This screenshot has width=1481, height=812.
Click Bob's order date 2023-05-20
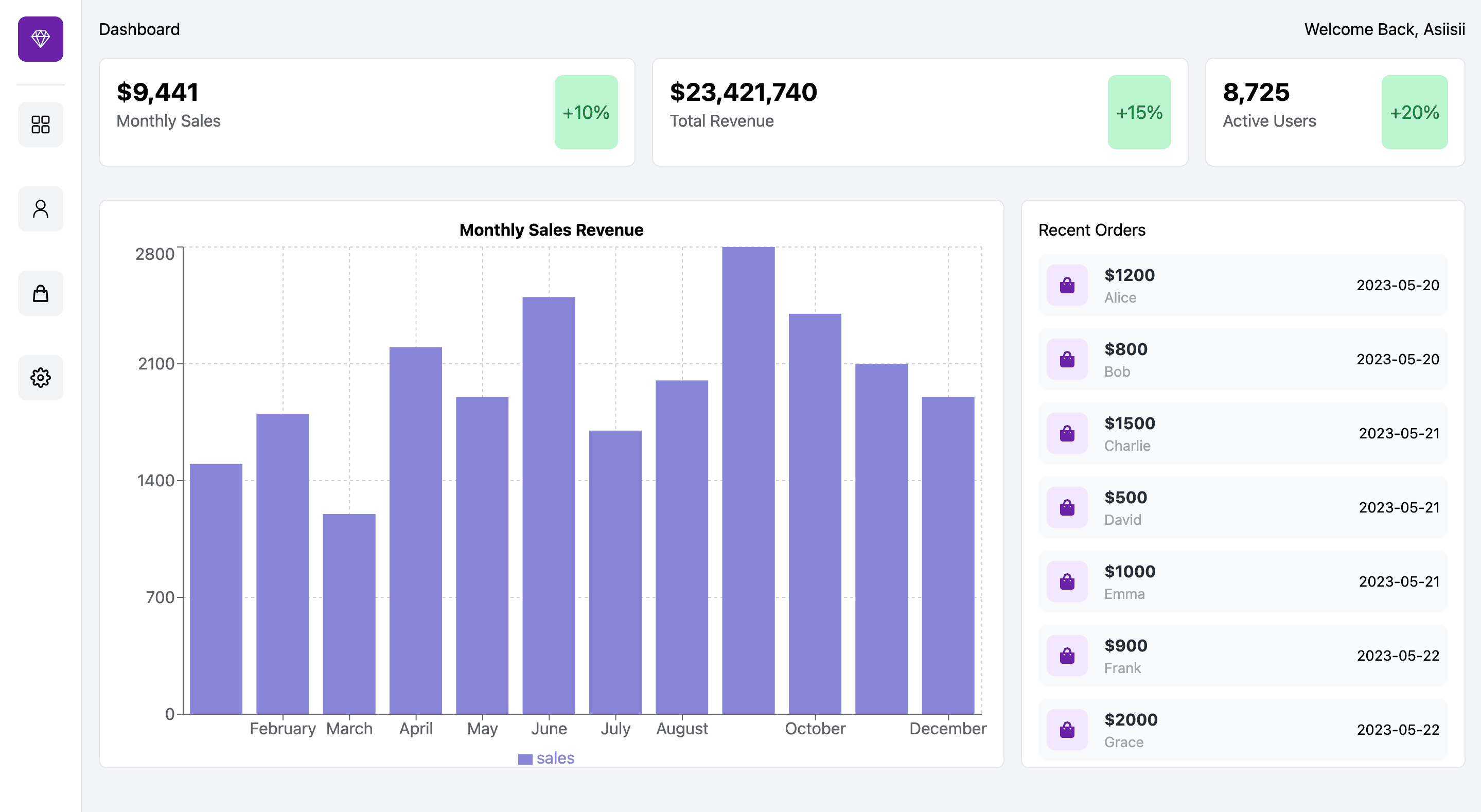1398,359
